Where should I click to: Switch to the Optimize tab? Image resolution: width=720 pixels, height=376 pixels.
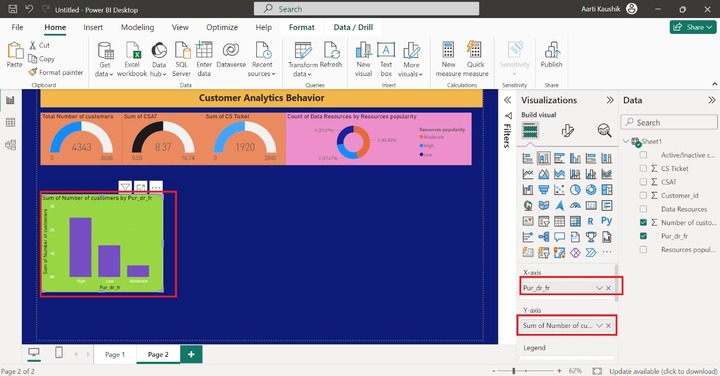click(x=222, y=27)
